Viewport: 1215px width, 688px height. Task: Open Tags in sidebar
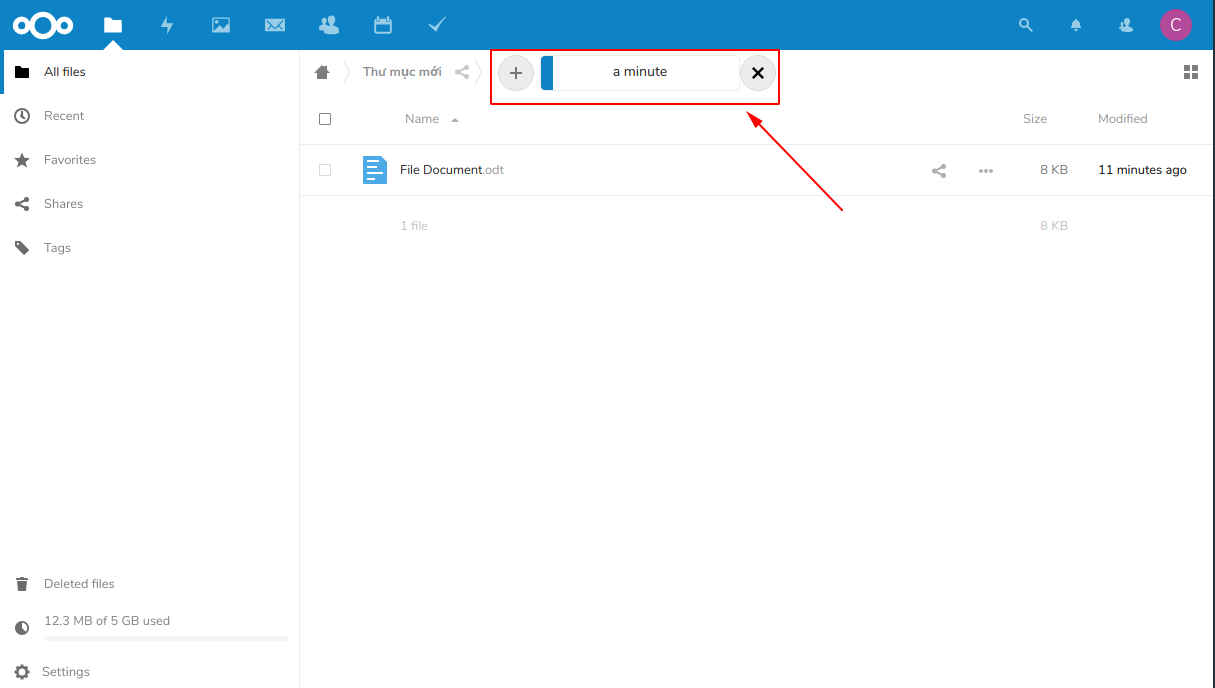tap(150, 248)
